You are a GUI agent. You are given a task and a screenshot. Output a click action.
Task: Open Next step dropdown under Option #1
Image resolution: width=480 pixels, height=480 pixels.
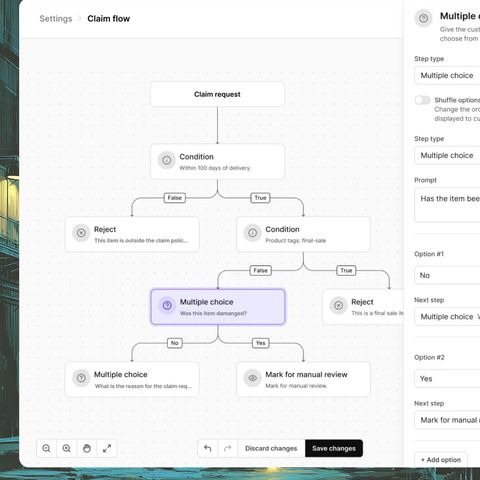(447, 317)
